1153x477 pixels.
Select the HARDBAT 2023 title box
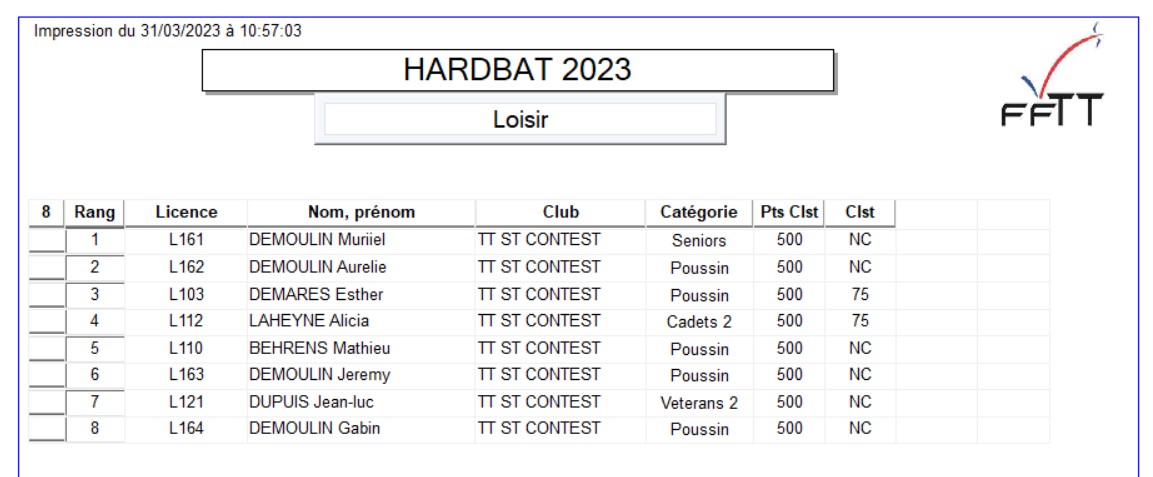tap(518, 71)
